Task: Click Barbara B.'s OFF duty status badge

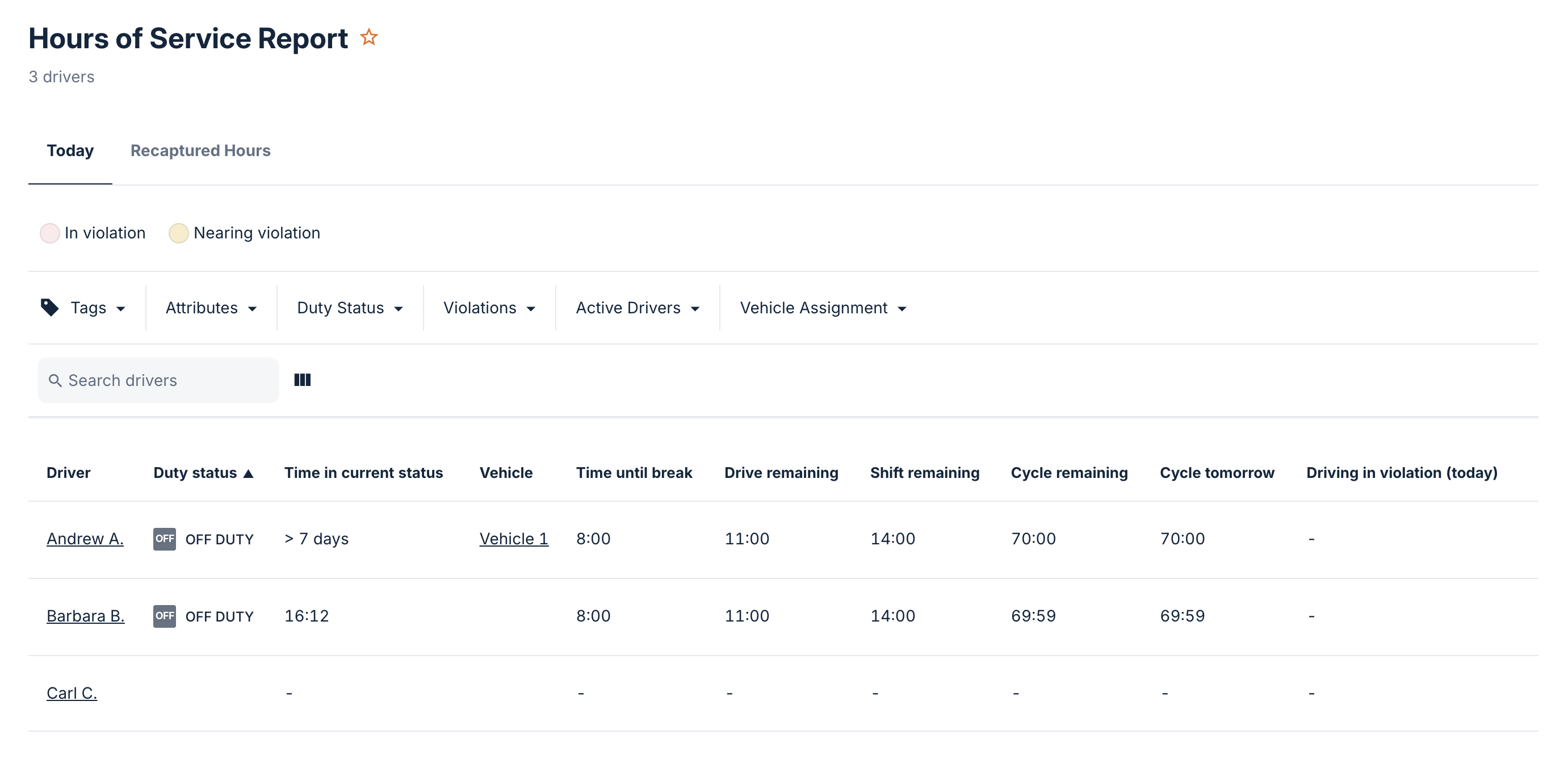Action: pos(164,616)
